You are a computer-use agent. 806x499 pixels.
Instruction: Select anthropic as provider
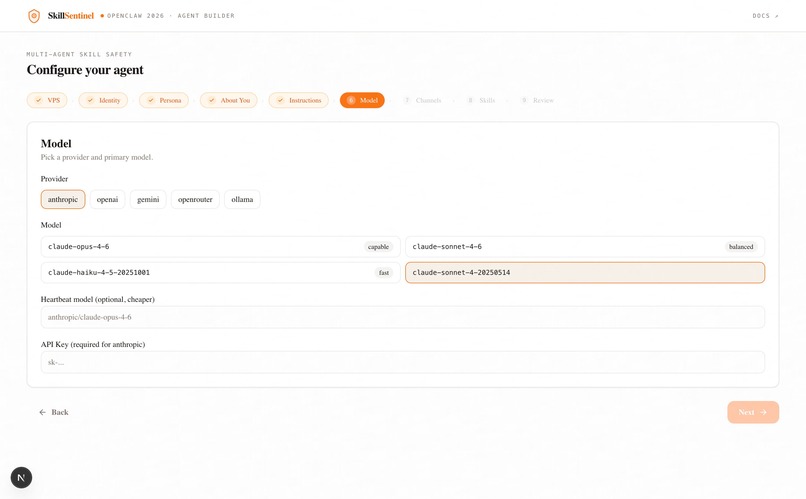coord(63,199)
